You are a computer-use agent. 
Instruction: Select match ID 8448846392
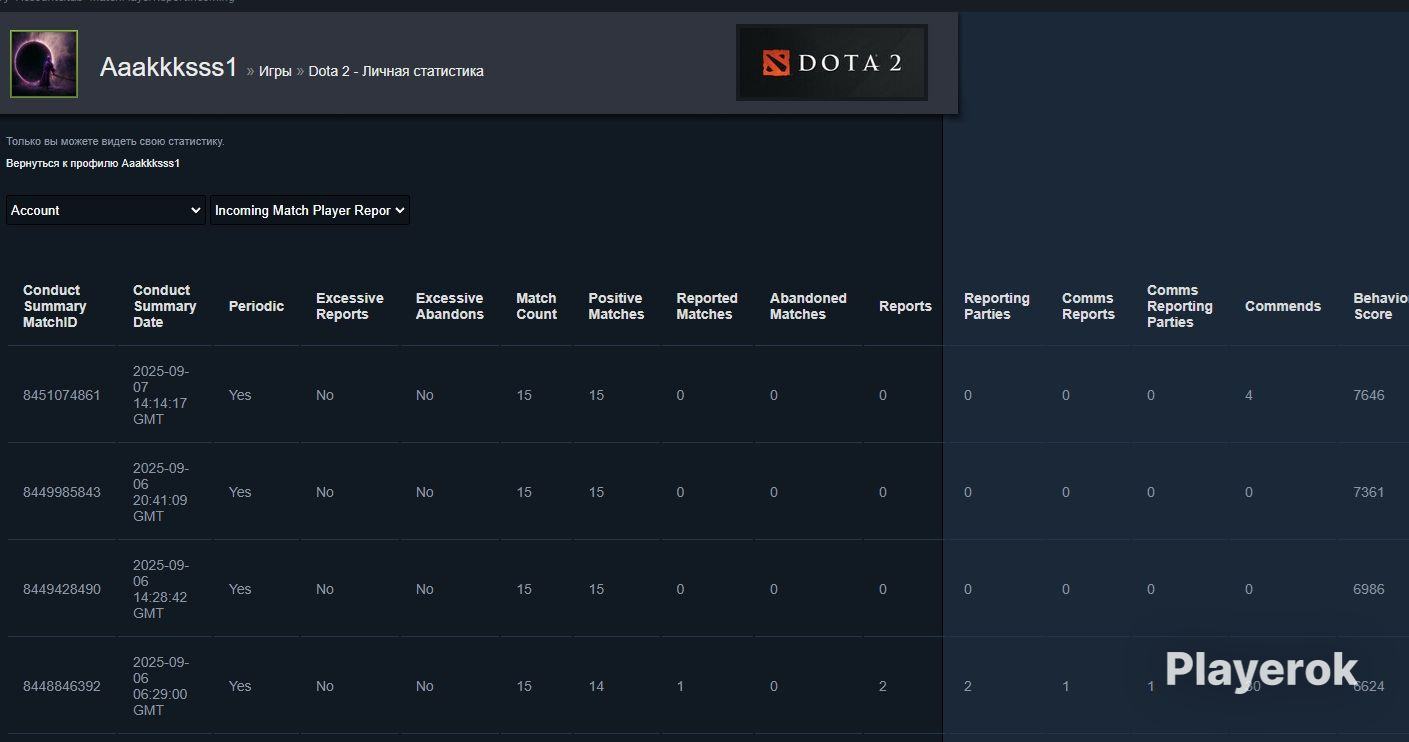coord(62,686)
